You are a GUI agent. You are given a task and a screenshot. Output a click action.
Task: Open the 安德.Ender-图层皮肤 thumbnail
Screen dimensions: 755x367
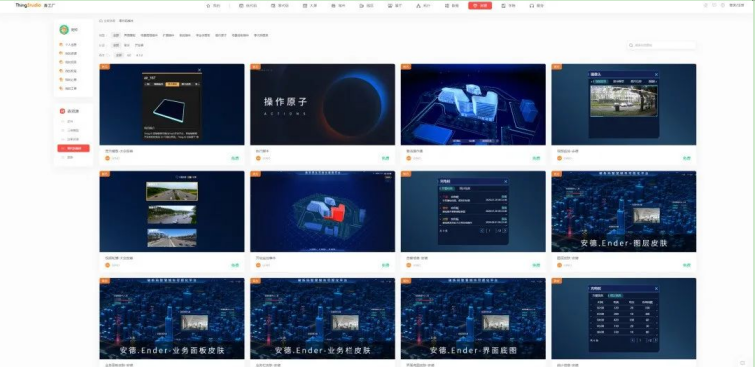[x=624, y=211]
